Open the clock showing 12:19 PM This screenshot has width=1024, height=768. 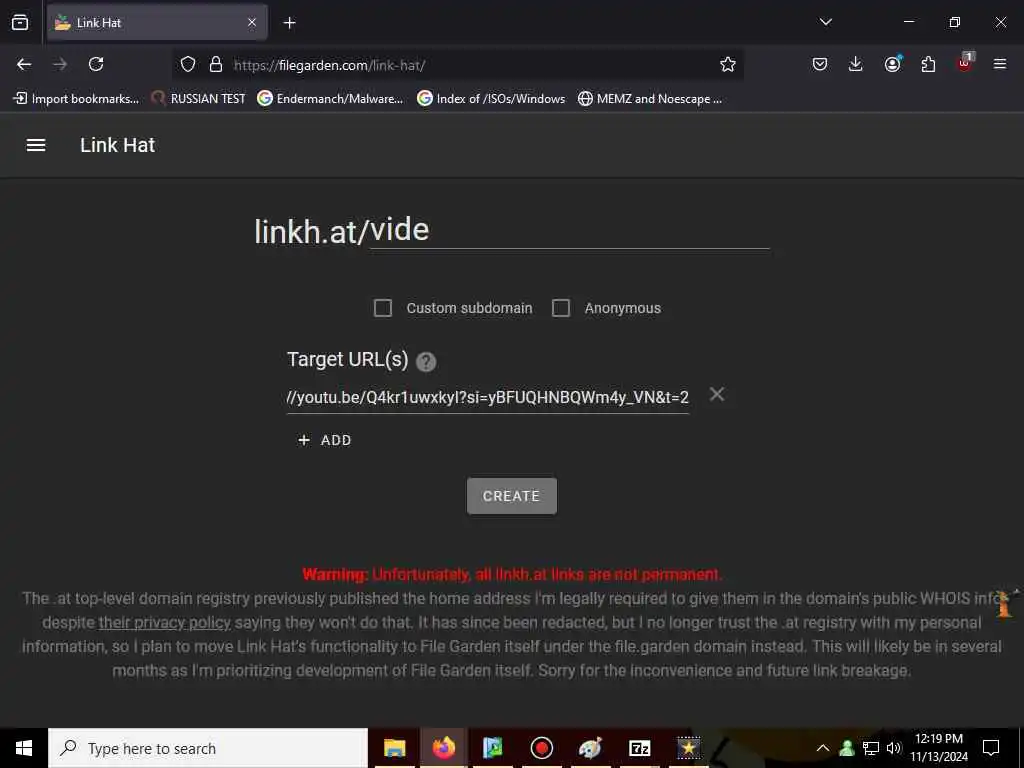(x=939, y=748)
